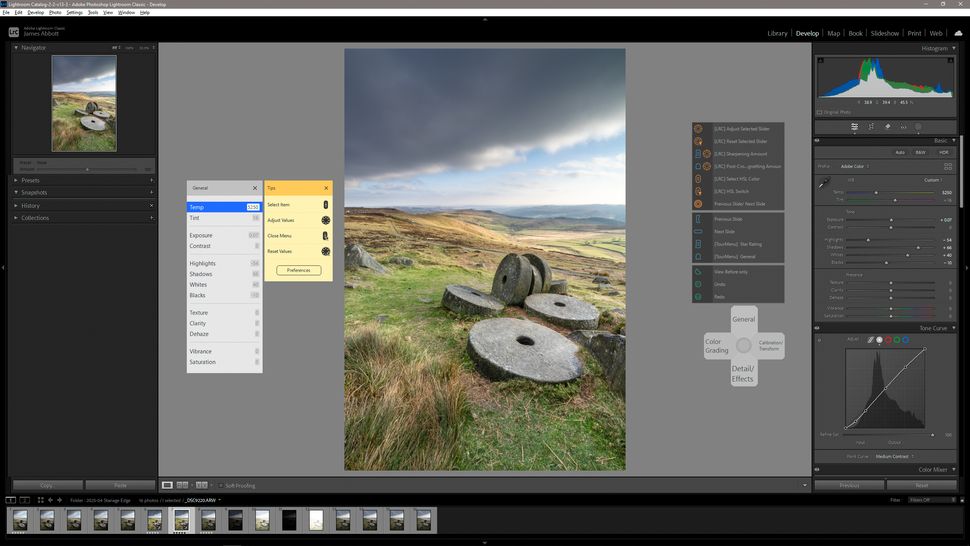Screen dimensions: 970x546
Task: Open the profile browser grid icon
Action: (x=947, y=166)
